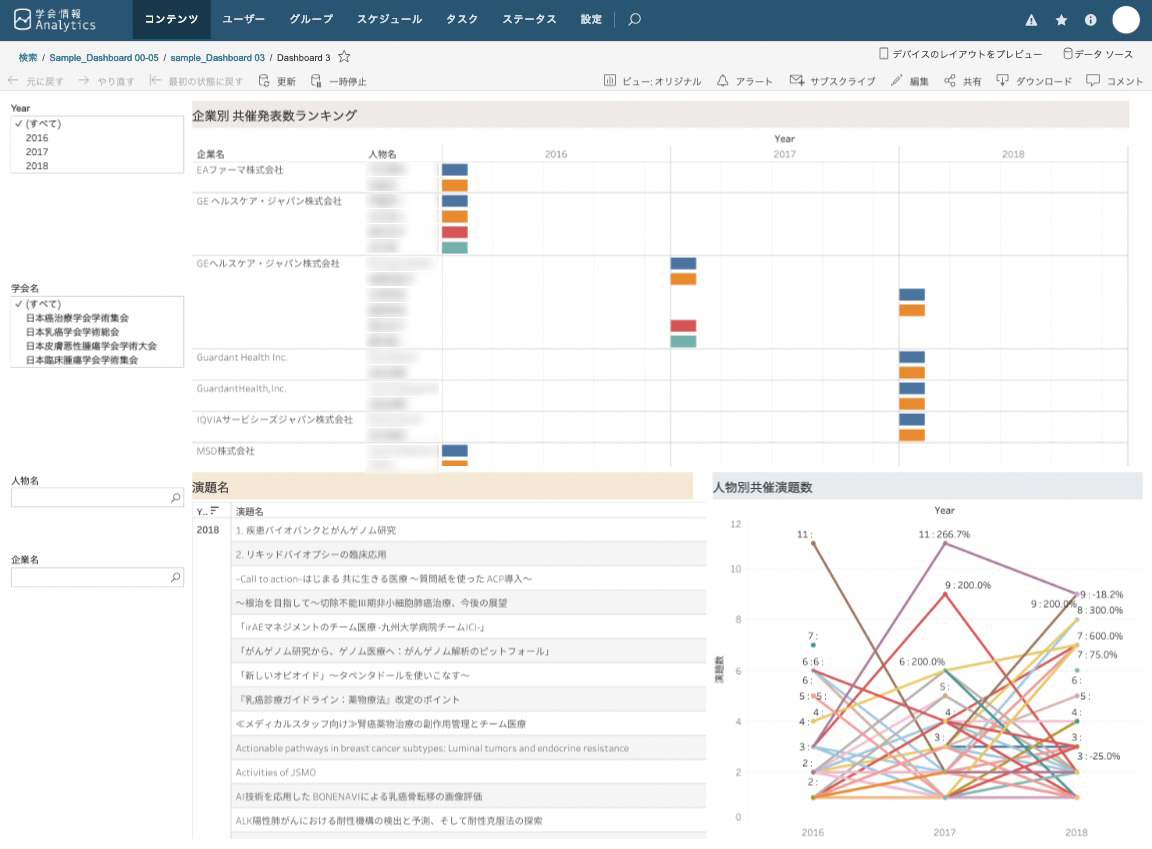Screen dimensions: 1152x849
Task: Select 2017 in Year filter
Action: tap(37, 151)
